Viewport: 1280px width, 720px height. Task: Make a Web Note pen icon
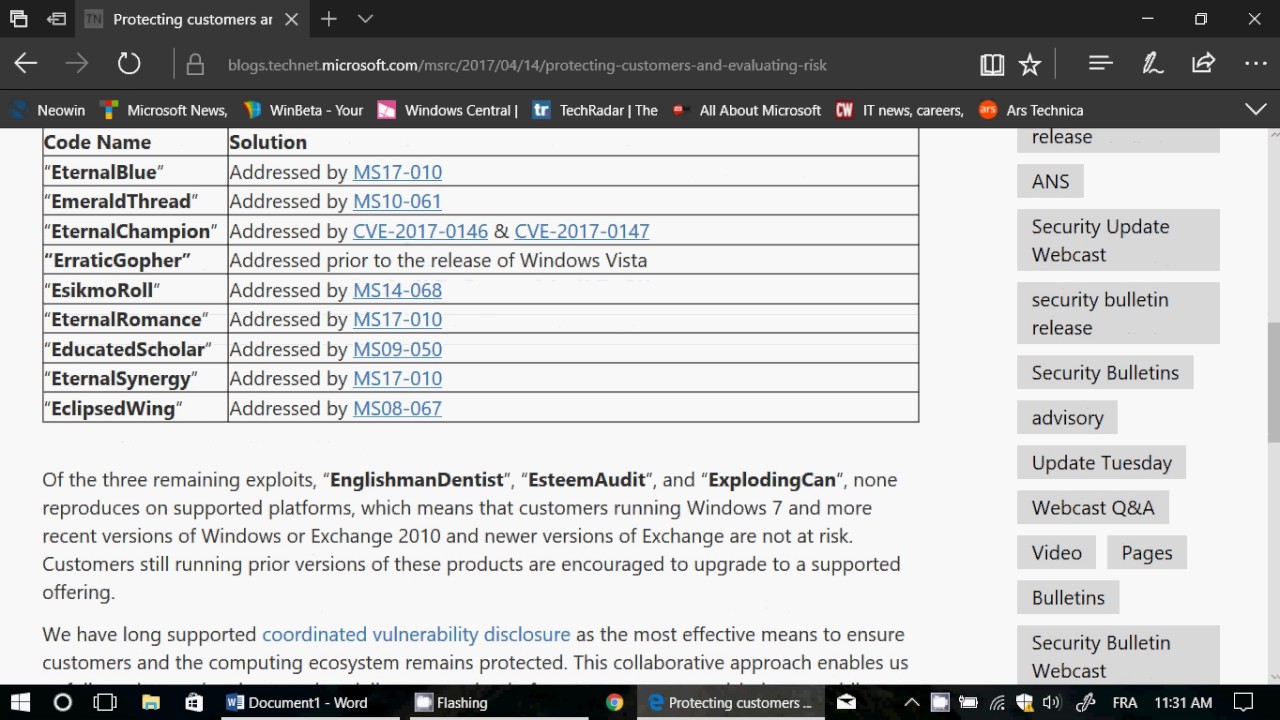1152,64
